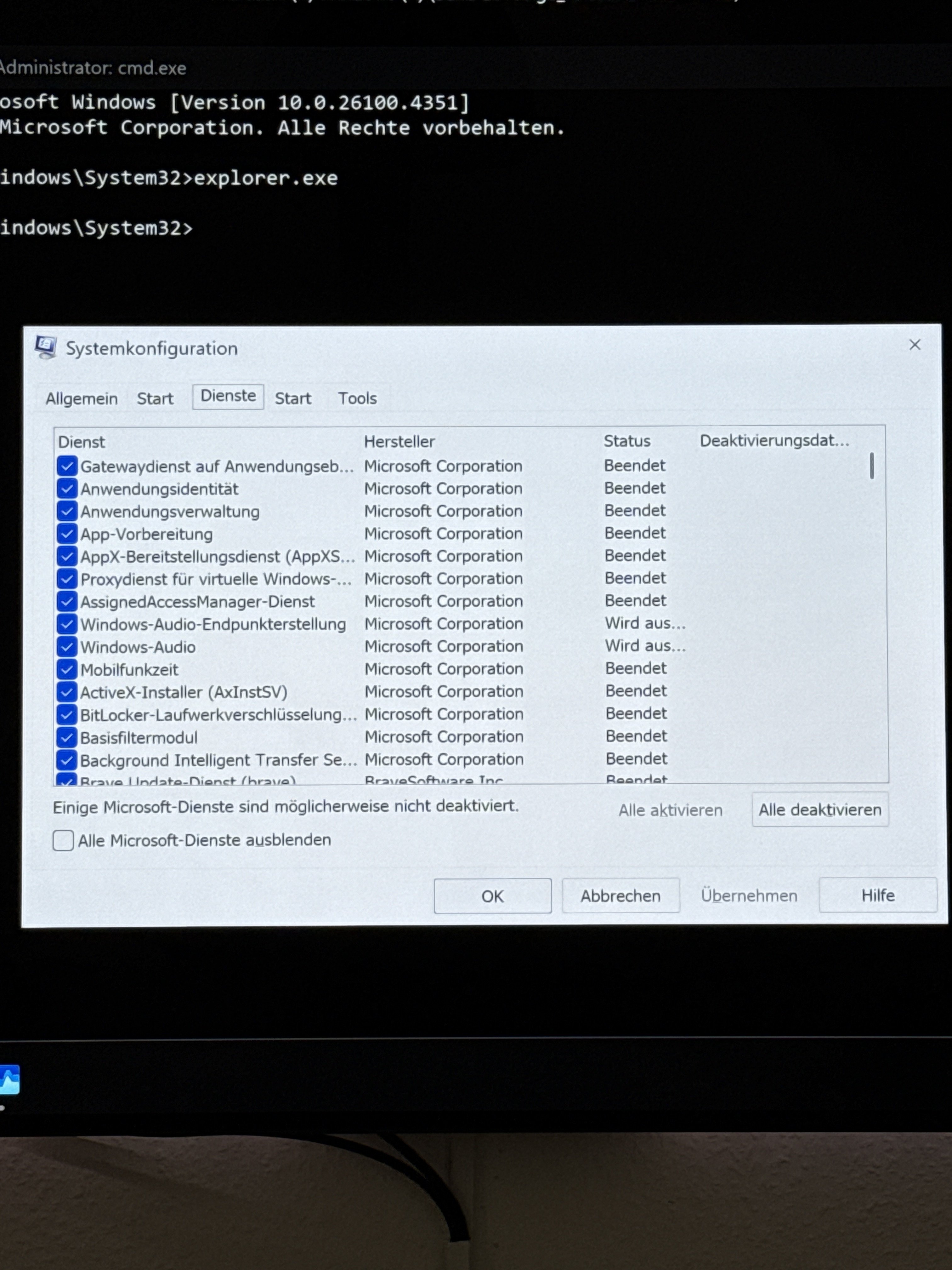The height and width of the screenshot is (1270, 952).
Task: Click the services list scrollbar thumb
Action: coord(872,466)
